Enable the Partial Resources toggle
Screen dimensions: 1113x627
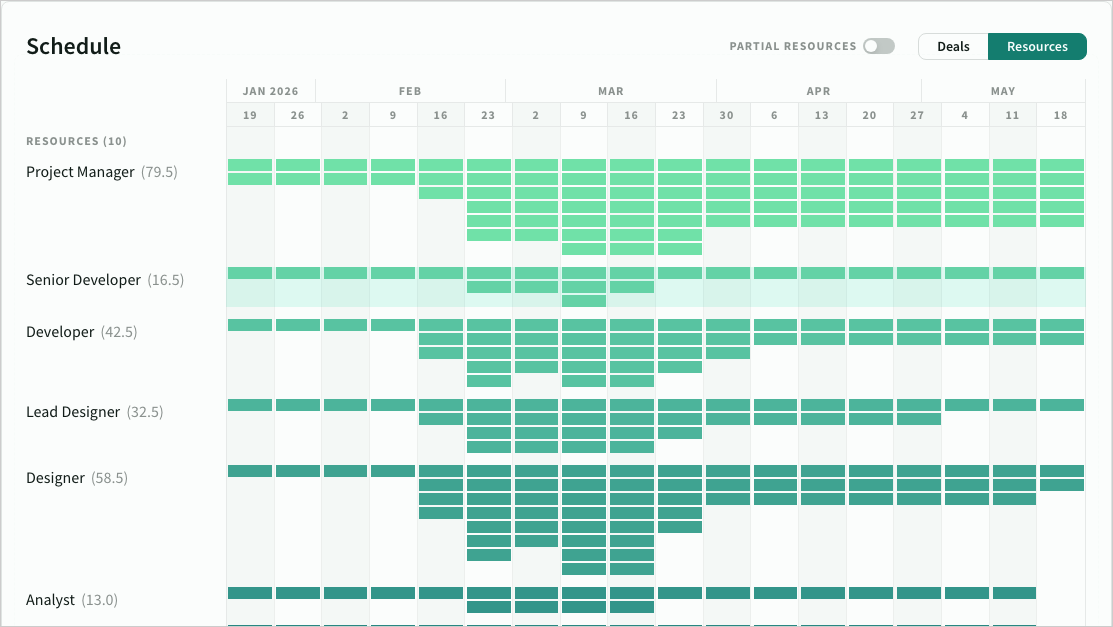coord(877,45)
